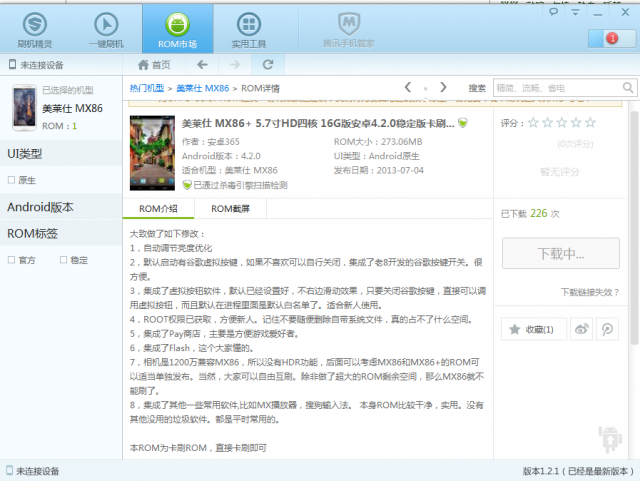Navigate forward with the right arrow

pyautogui.click(x=235, y=65)
